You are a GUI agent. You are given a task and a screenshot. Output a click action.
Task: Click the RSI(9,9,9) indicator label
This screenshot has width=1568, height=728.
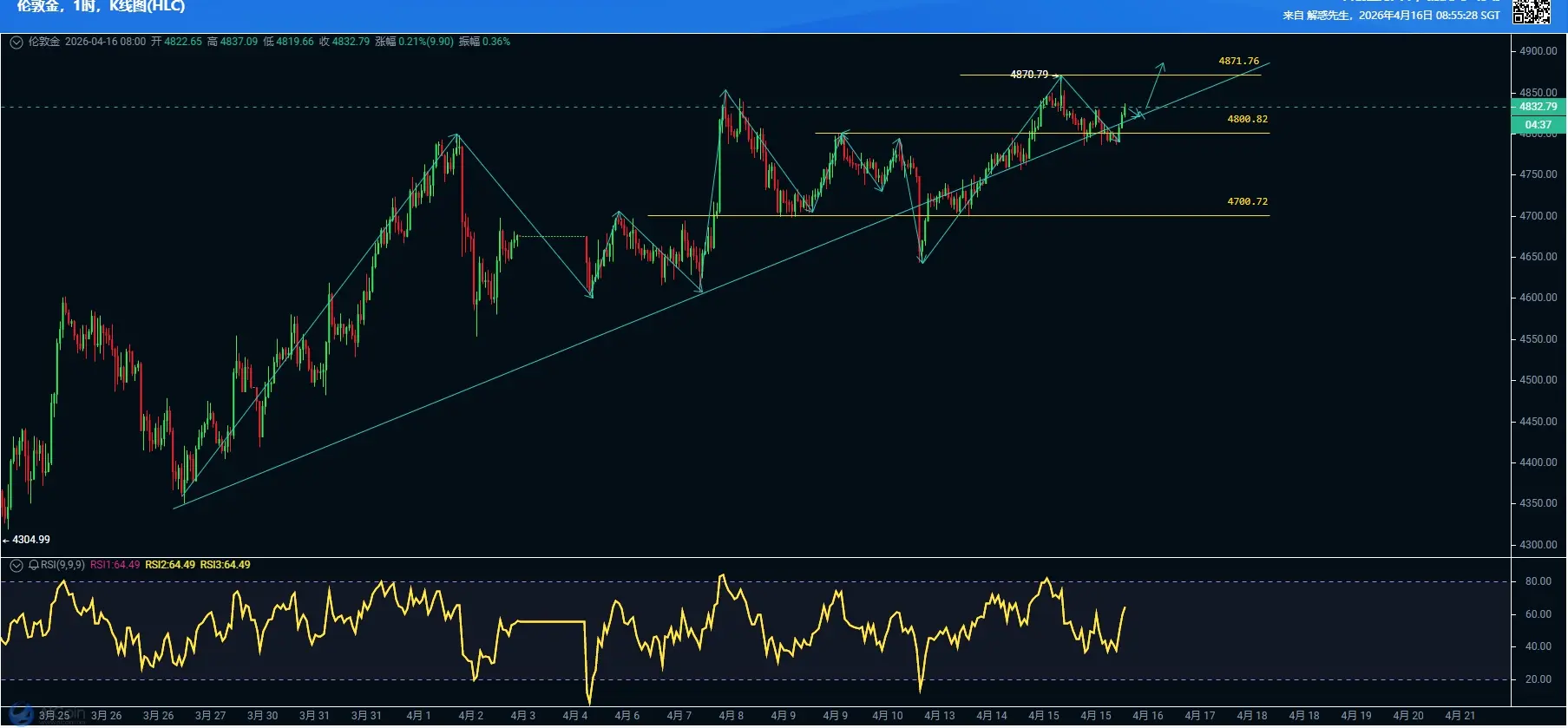pyautogui.click(x=62, y=565)
